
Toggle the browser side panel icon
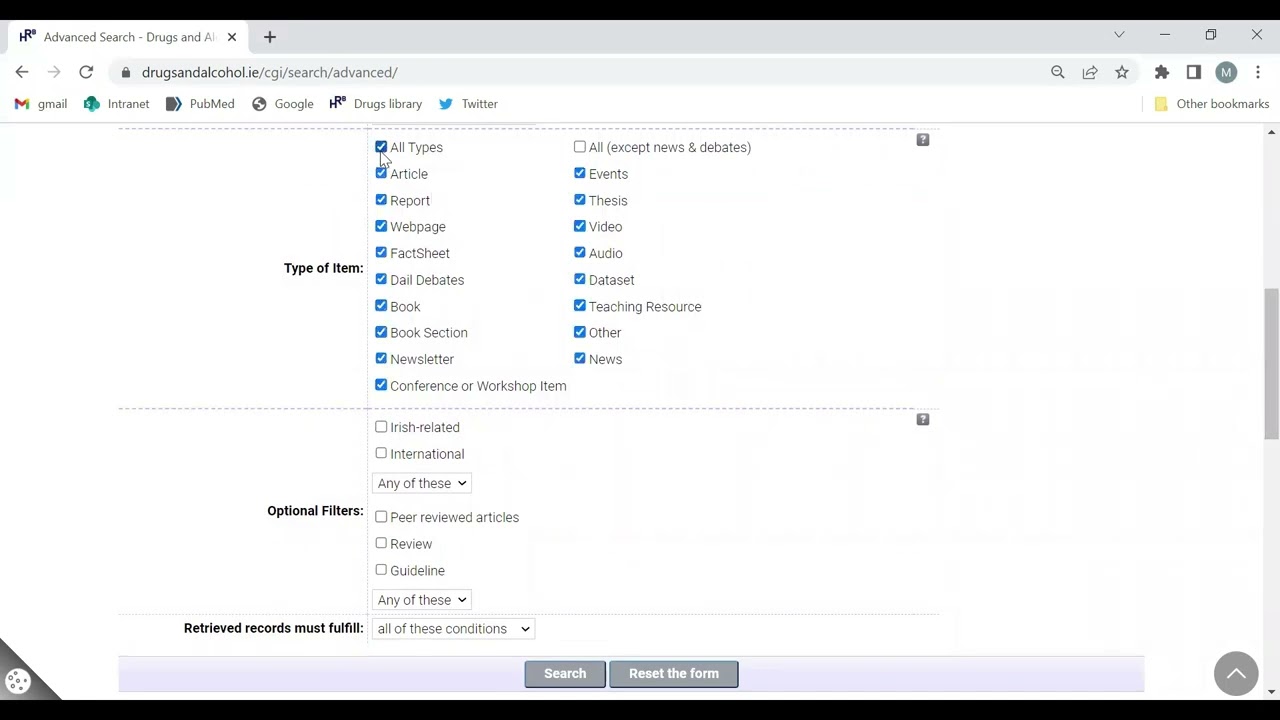(1194, 72)
